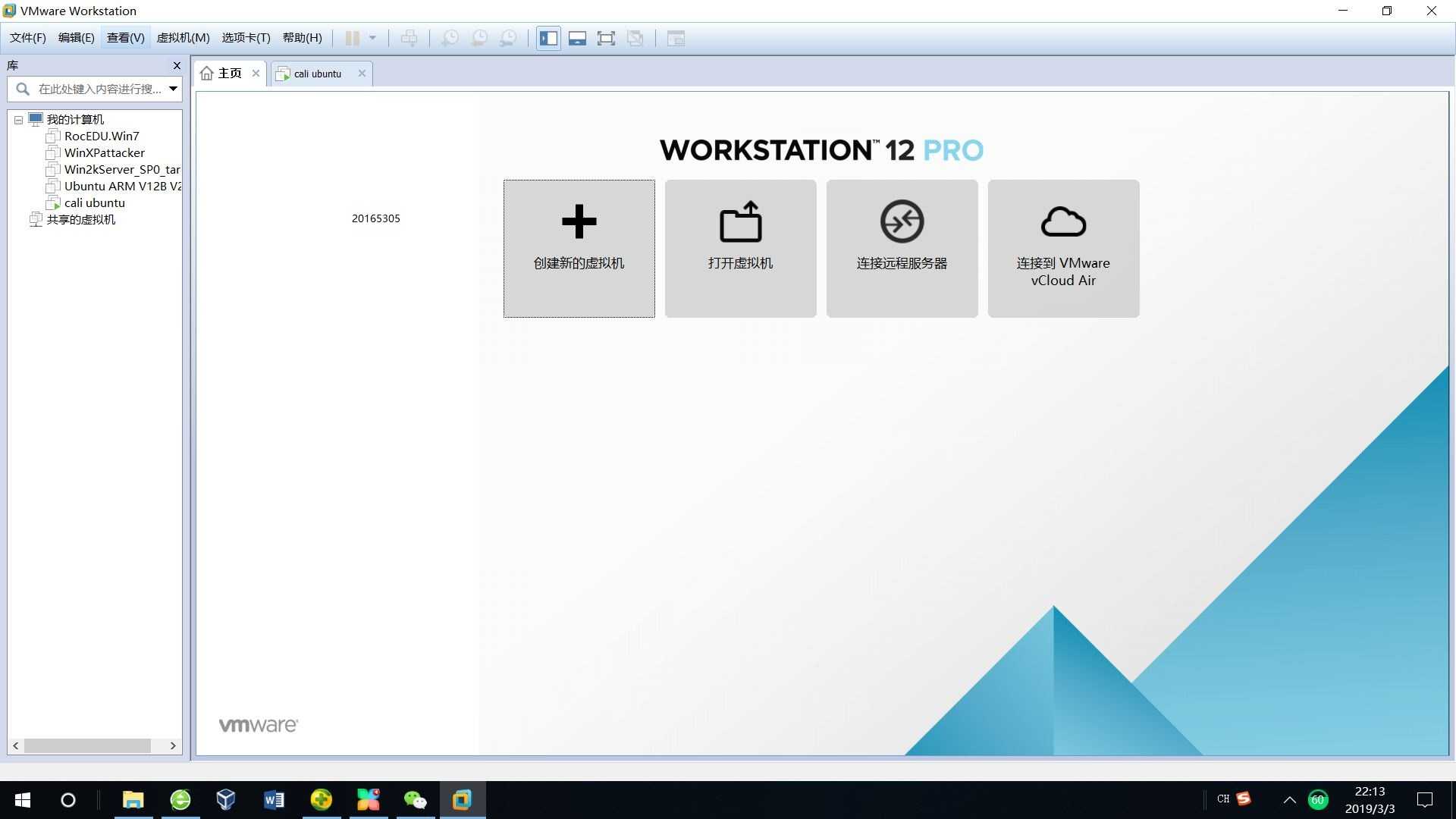Open the 虚拟机(M) menu
Screen dimensions: 1456x819
click(183, 38)
